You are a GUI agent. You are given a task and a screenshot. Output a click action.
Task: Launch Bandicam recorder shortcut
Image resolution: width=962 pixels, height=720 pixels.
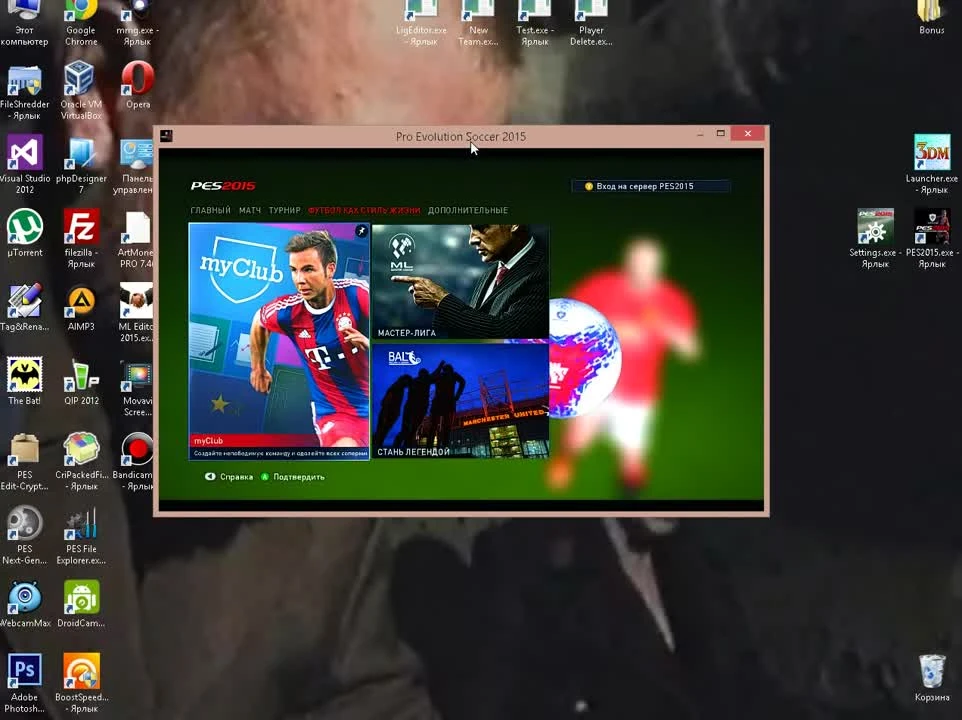[136, 461]
